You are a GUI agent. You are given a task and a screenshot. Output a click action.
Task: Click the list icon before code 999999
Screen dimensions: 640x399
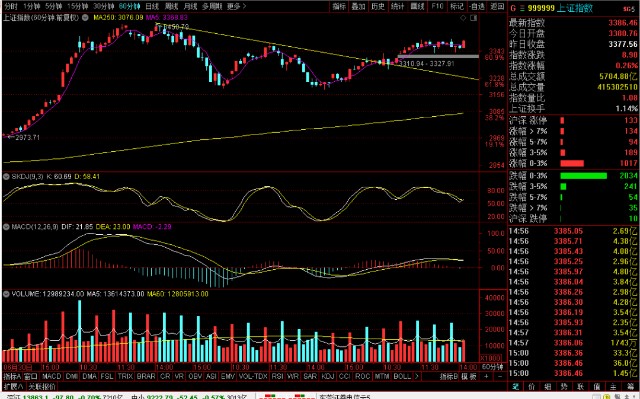pyautogui.click(x=522, y=8)
